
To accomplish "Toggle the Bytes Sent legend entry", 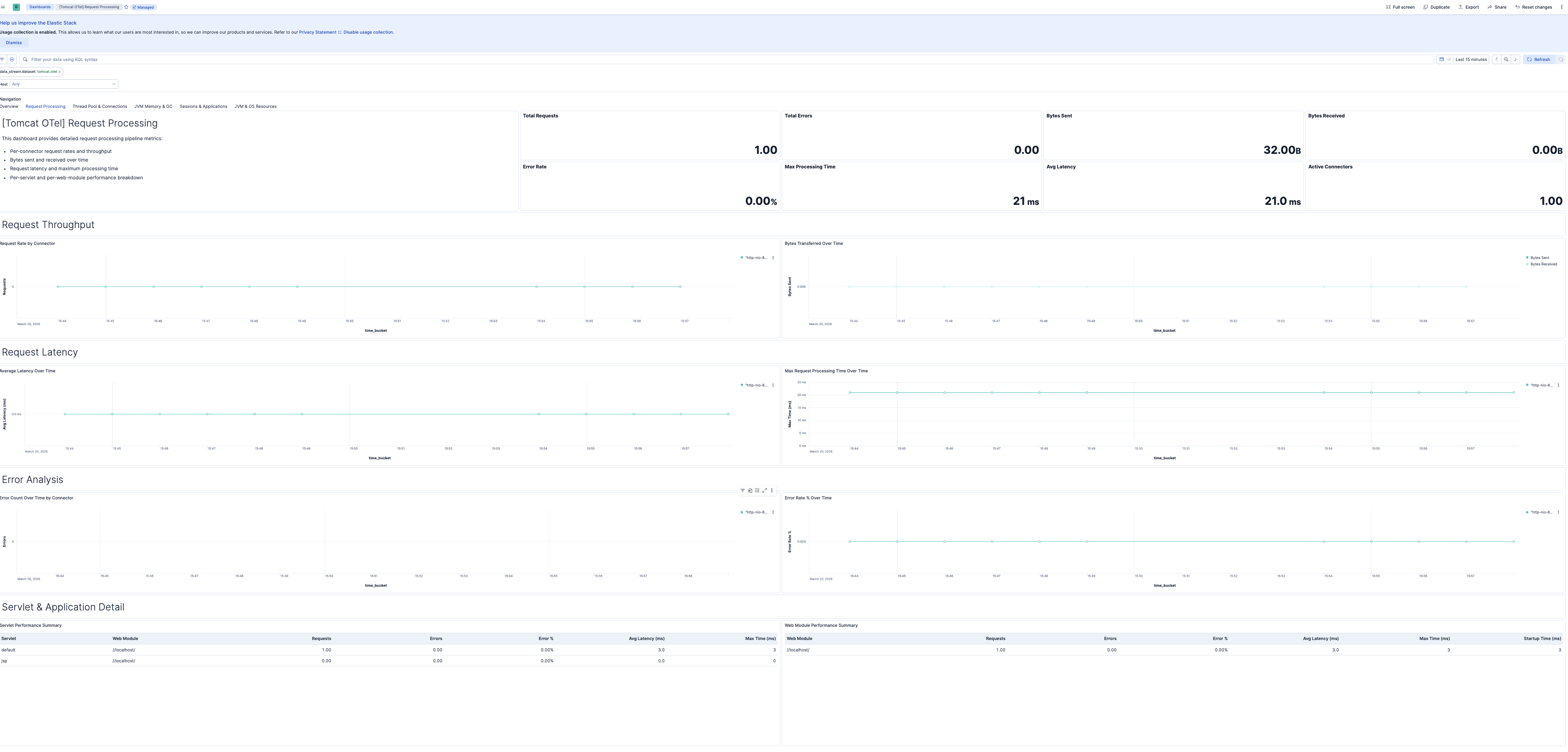I will [1540, 257].
